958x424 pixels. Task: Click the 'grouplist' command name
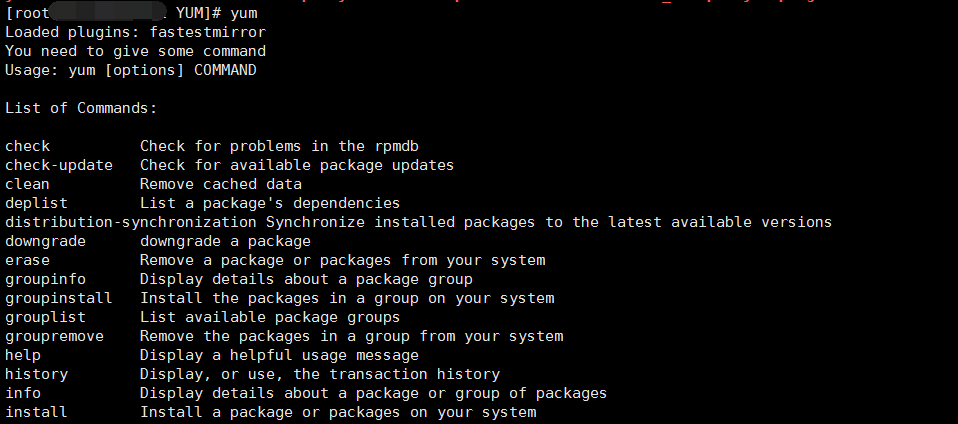[45, 317]
